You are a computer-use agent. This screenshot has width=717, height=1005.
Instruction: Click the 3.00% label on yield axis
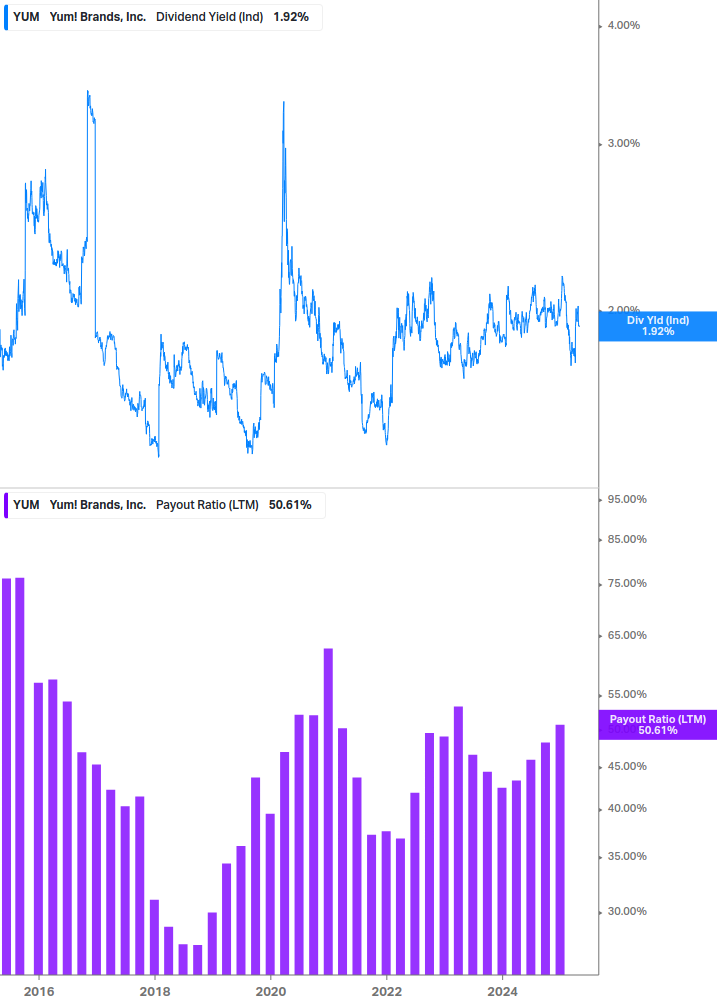623,144
